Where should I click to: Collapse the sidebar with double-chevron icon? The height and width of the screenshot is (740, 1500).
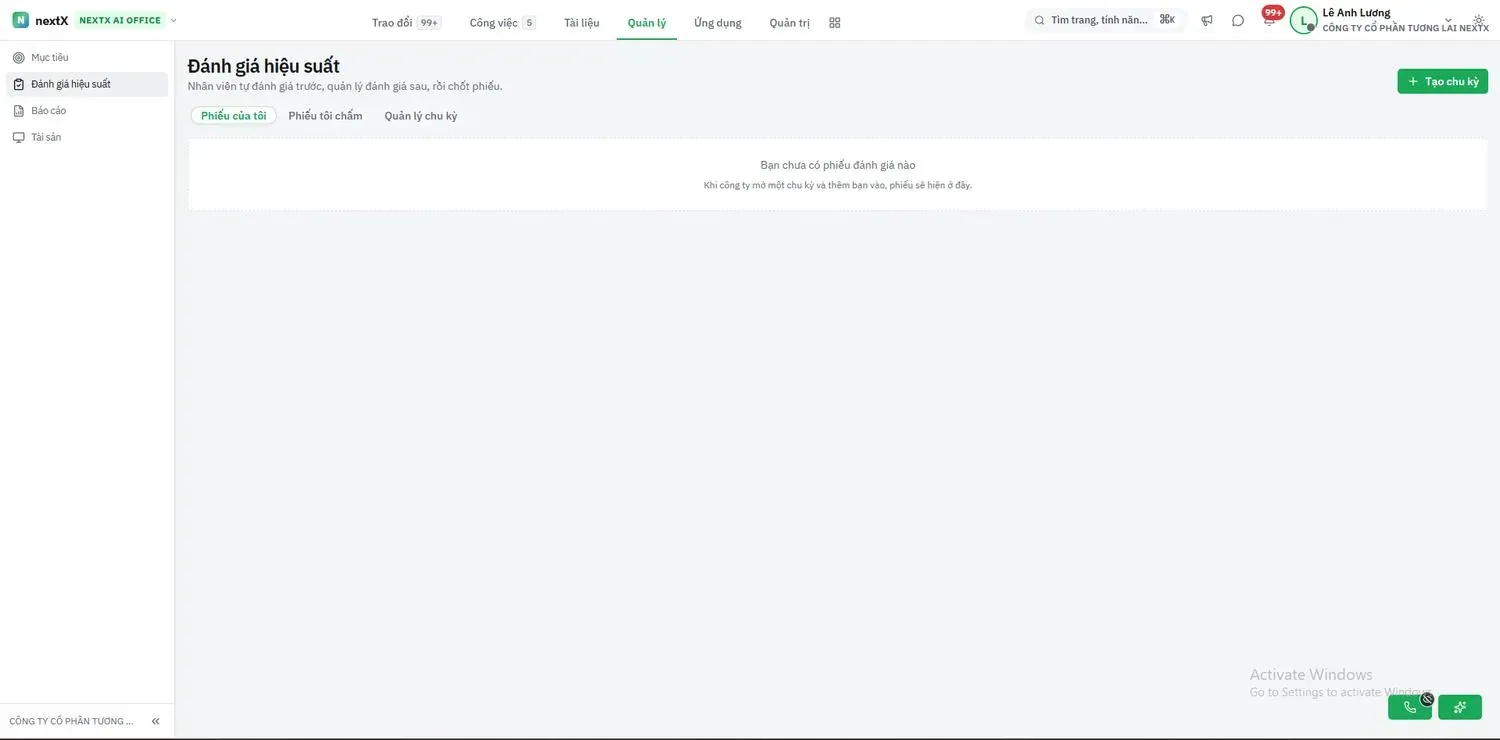[x=155, y=721]
